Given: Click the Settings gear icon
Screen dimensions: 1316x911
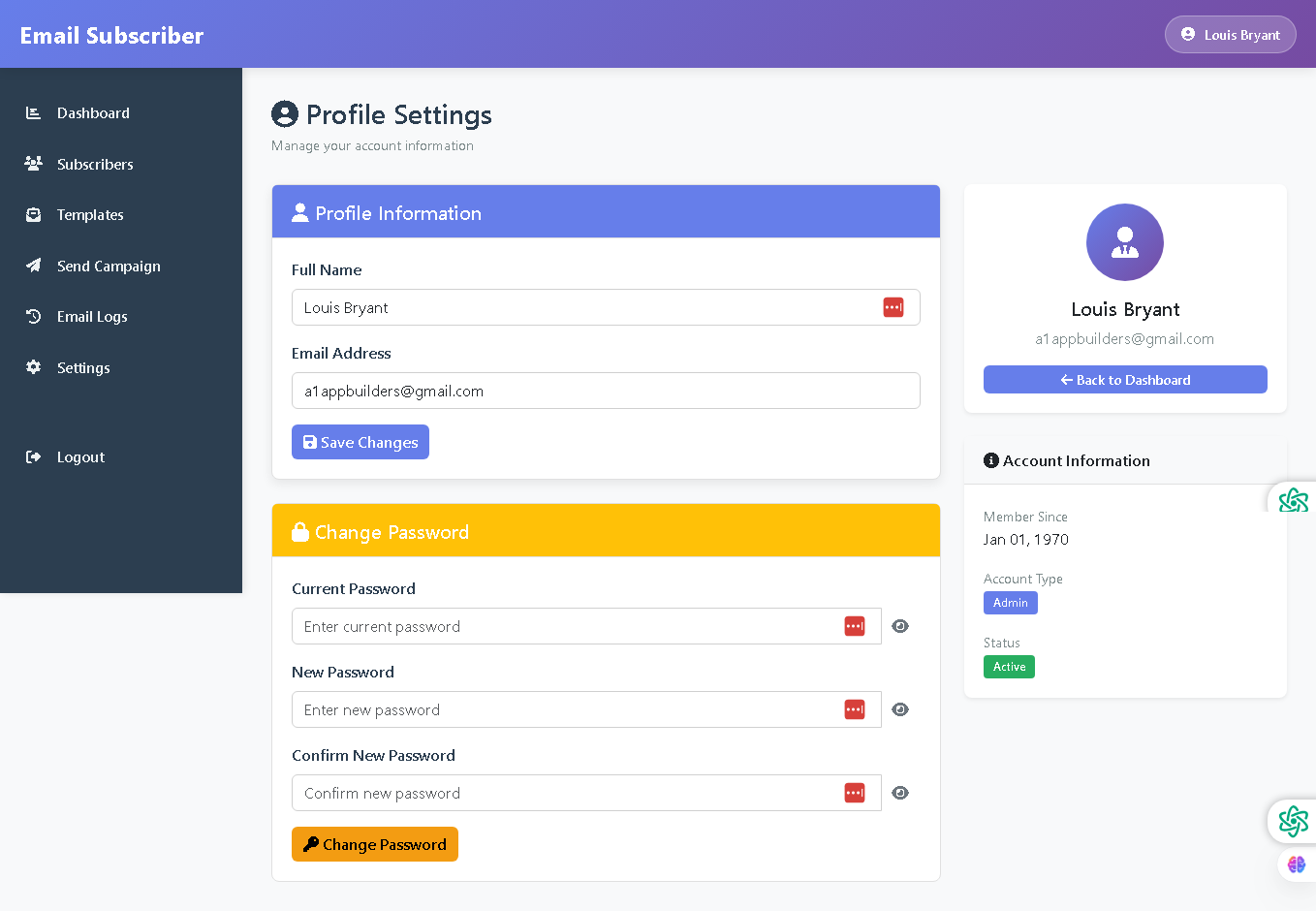Looking at the screenshot, I should [32, 367].
